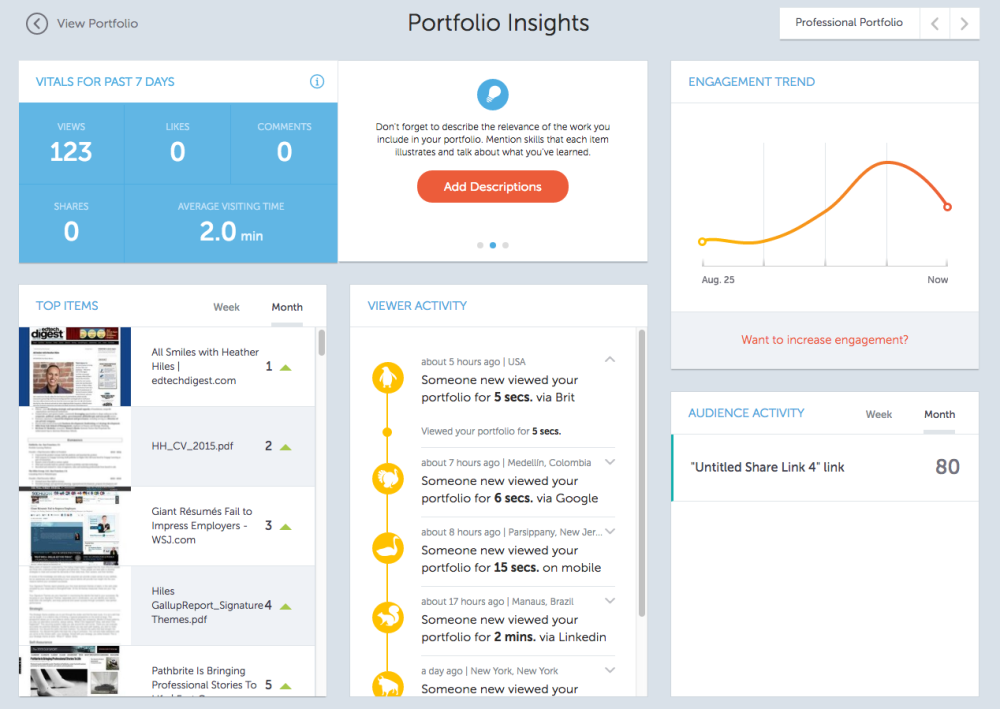Expand the New York viewer activity details
The width and height of the screenshot is (1000, 709).
coord(609,670)
